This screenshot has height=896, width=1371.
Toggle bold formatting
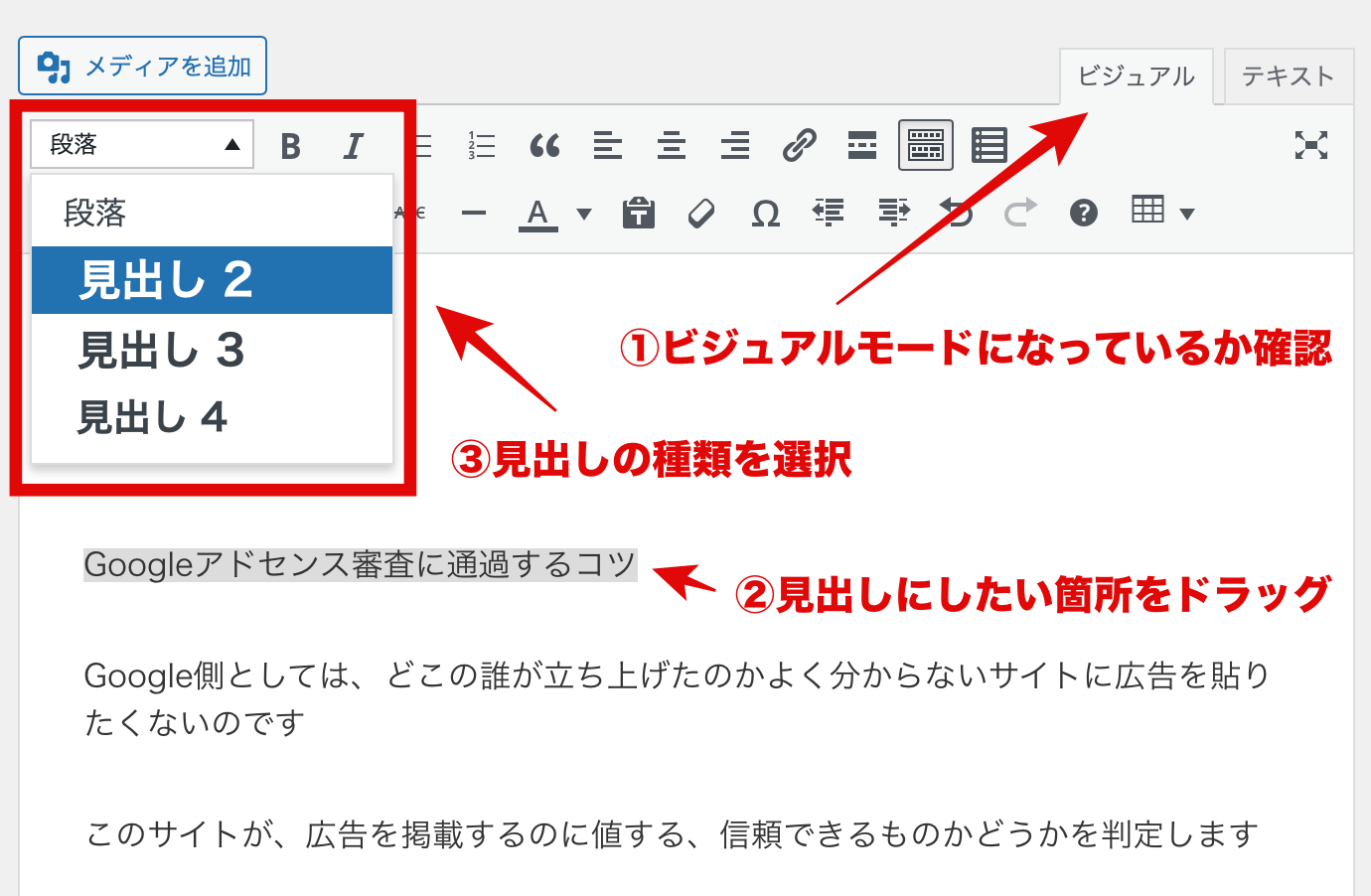tap(290, 146)
